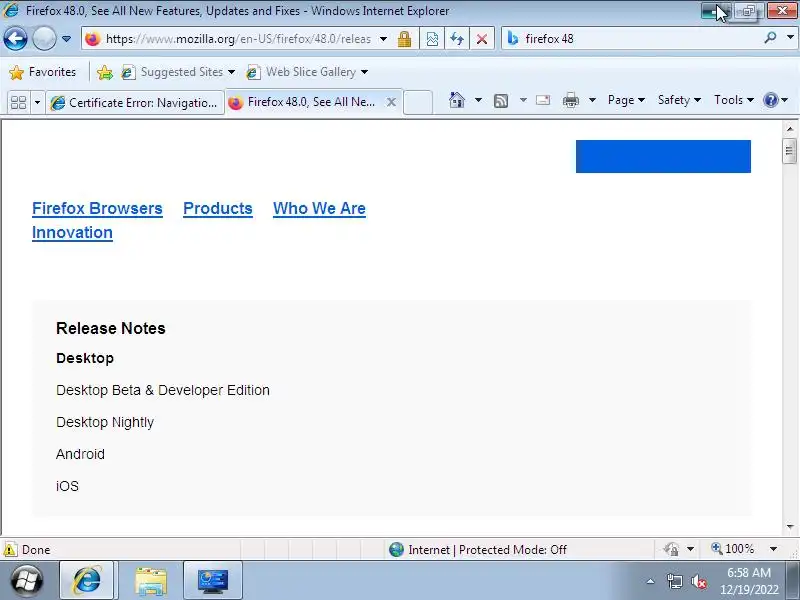
Task: Click the status bar warning icon
Action: 10,549
